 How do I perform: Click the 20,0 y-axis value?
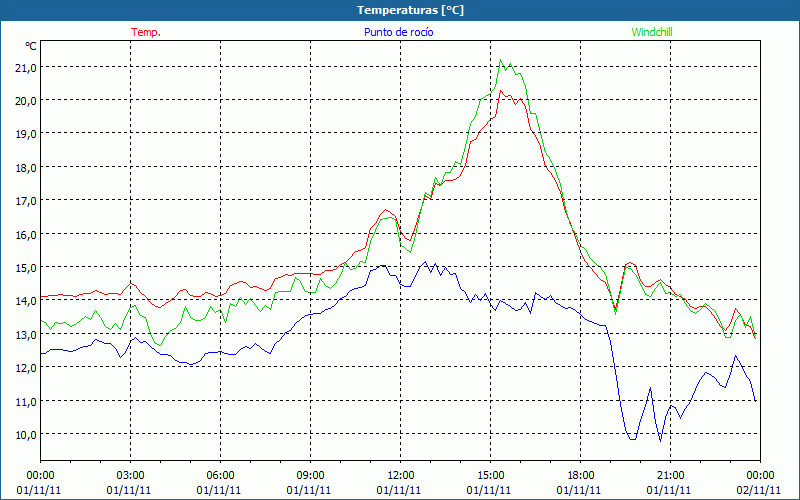(26, 101)
